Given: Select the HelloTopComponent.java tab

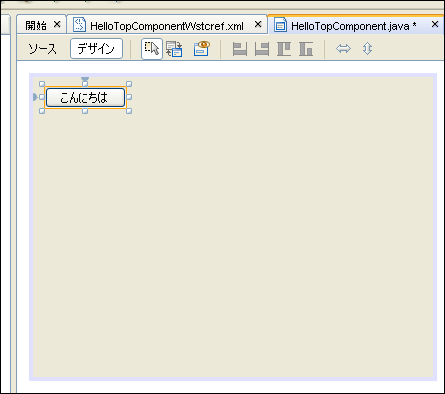Looking at the screenshot, I should point(350,26).
